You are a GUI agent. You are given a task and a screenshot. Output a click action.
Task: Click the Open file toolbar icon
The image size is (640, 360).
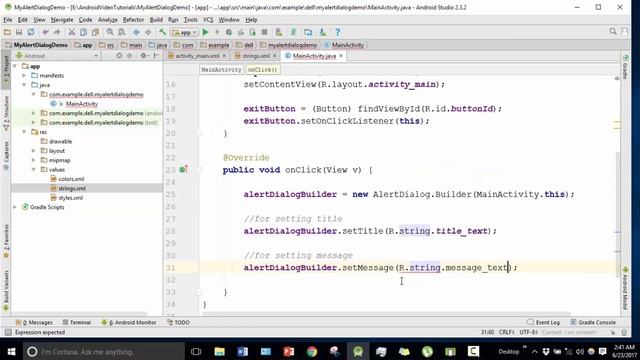coord(7,32)
